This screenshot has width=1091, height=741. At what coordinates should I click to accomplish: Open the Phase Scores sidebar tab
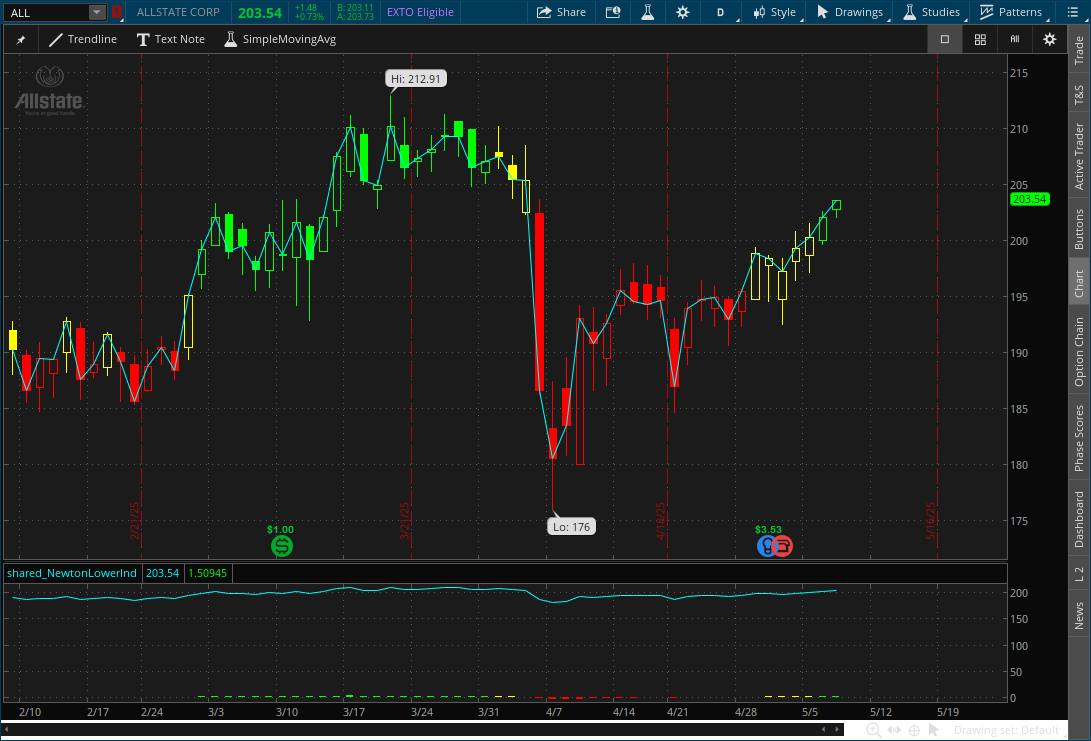1079,438
